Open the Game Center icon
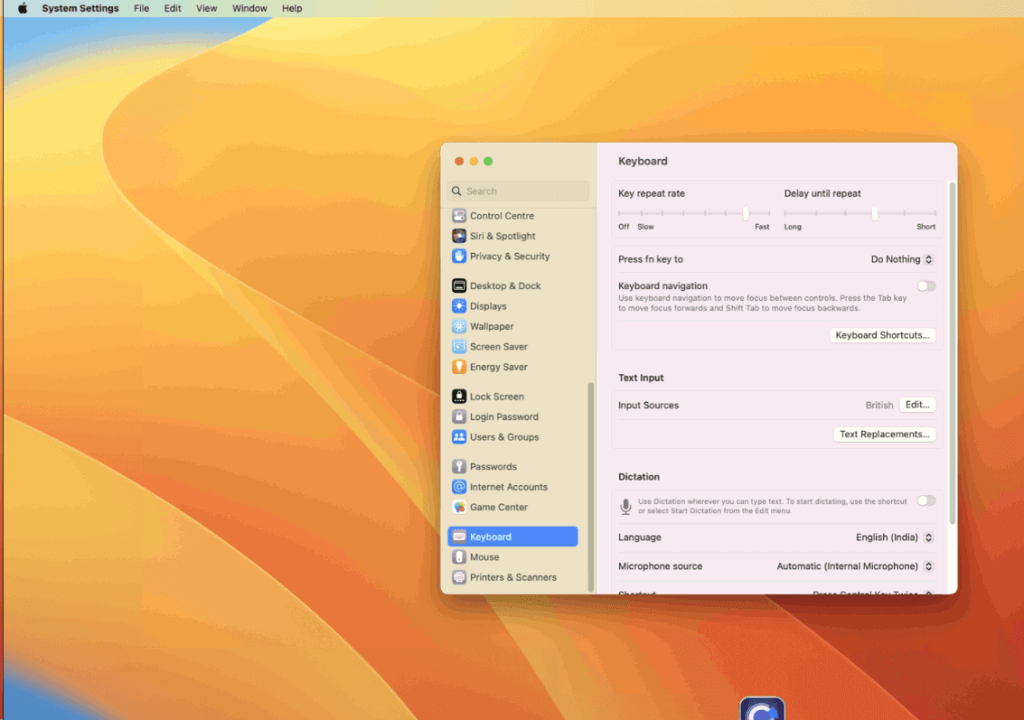The width and height of the screenshot is (1024, 720). tap(459, 506)
